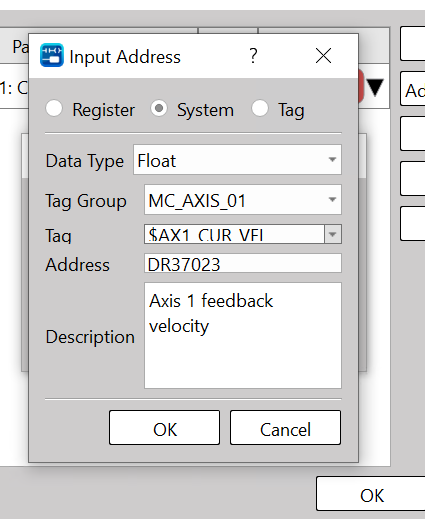Click the Input Address dialog app icon
The height and width of the screenshot is (519, 425).
point(52,55)
